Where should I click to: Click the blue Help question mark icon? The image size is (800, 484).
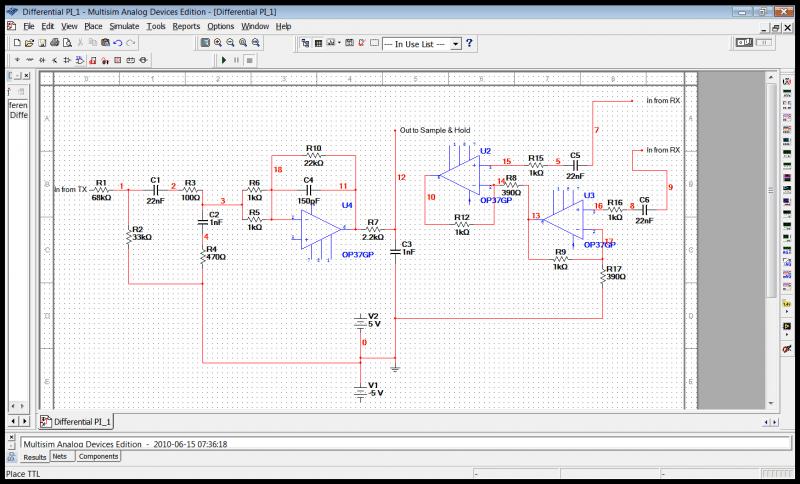point(469,44)
